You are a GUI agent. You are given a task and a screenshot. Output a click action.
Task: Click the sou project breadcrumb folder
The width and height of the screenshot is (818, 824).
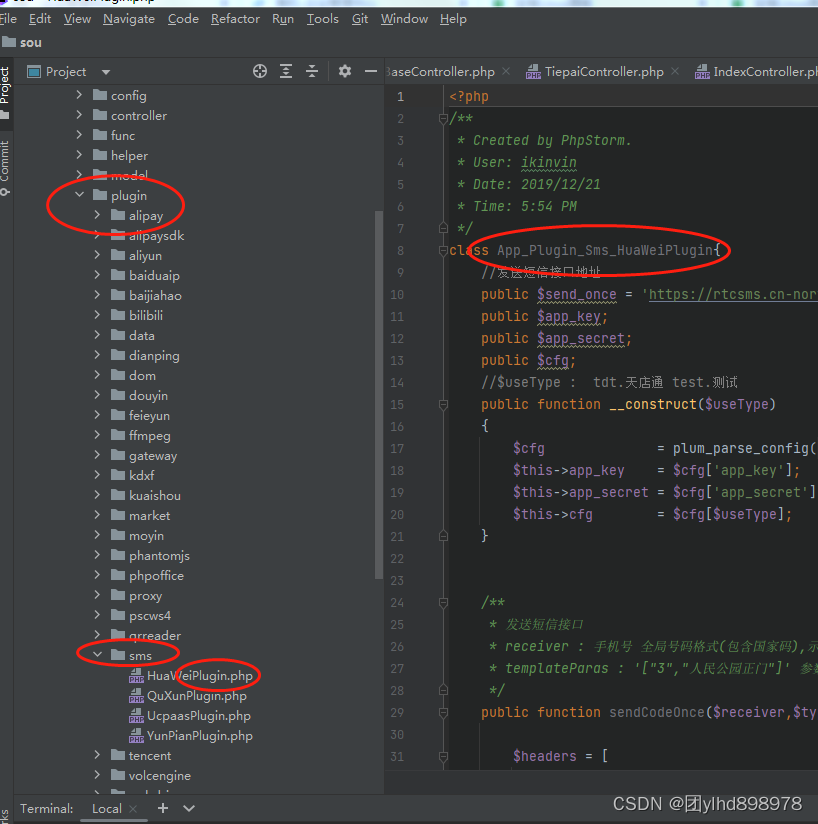22,43
